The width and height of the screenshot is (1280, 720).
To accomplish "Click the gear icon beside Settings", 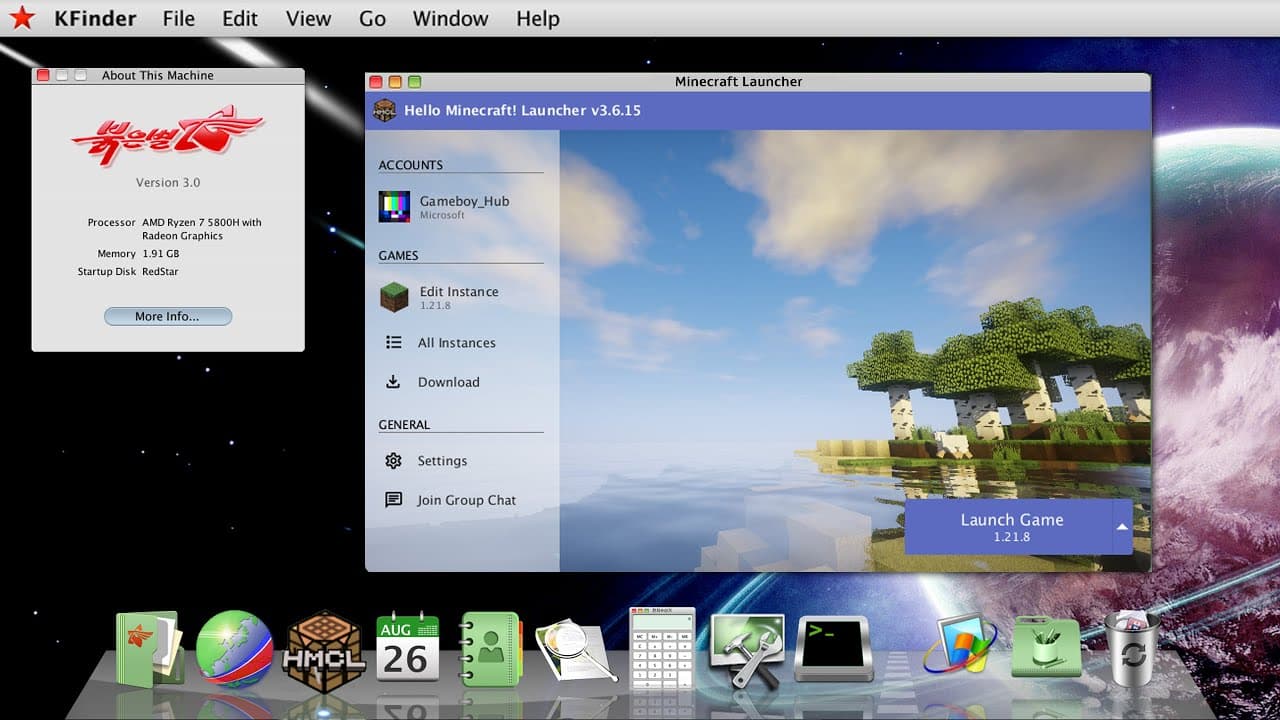I will pos(393,461).
